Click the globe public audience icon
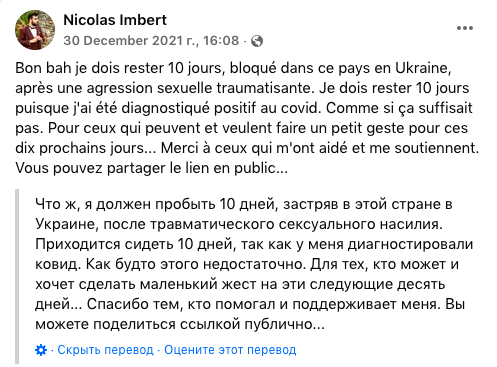497x367 pixels. pyautogui.click(x=257, y=41)
